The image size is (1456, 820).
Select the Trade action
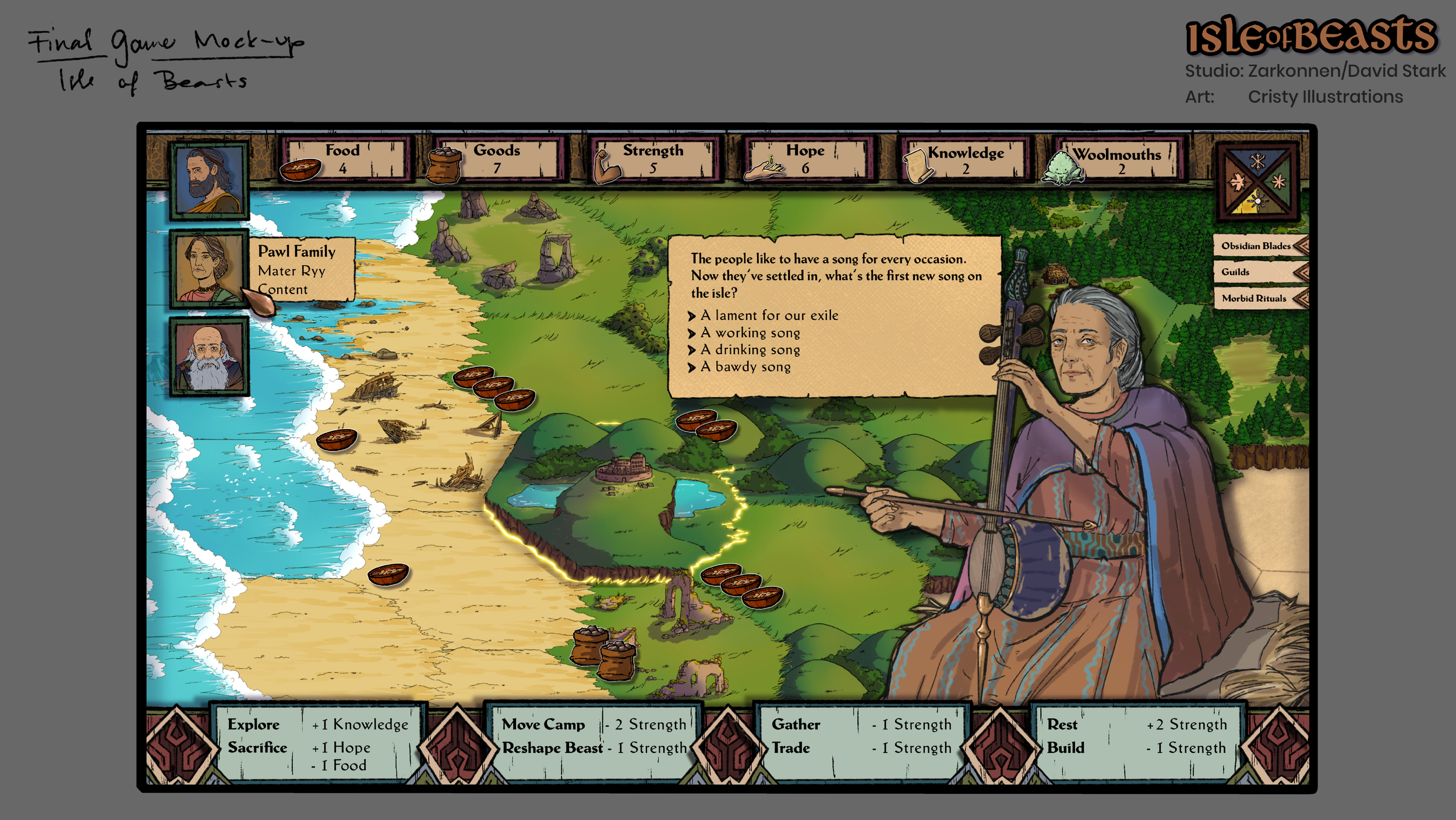tap(791, 748)
